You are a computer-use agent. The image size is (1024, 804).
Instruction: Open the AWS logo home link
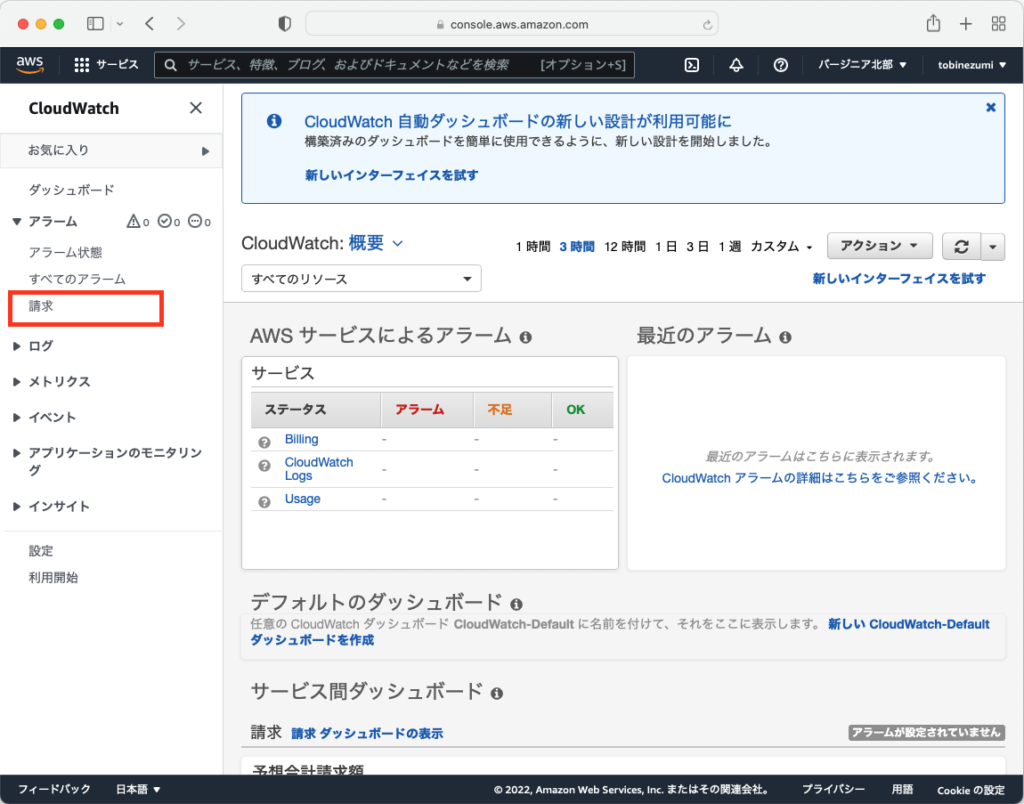coord(30,65)
